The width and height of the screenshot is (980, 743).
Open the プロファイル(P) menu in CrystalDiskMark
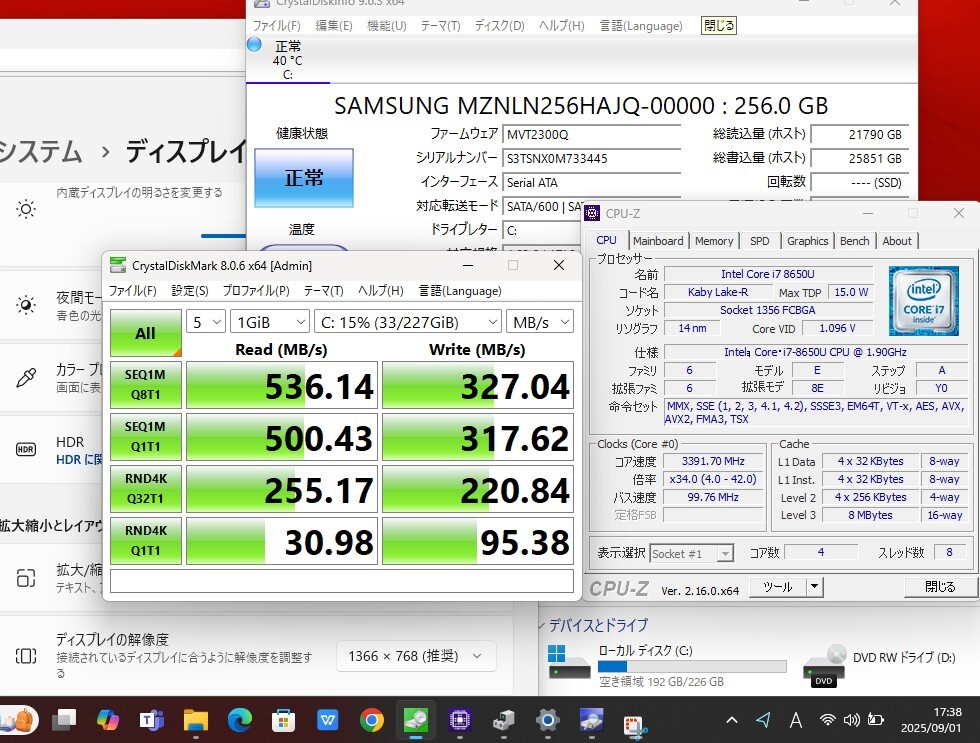click(255, 291)
